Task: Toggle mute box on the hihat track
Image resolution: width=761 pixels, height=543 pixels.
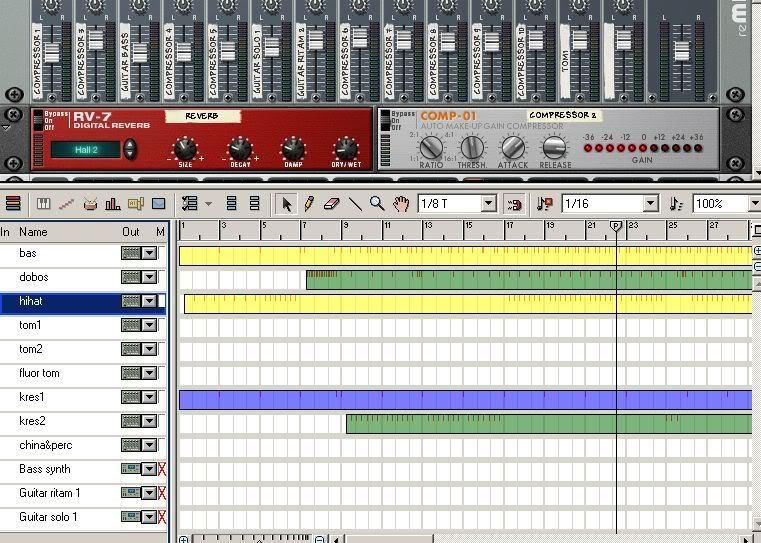Action: pos(162,301)
